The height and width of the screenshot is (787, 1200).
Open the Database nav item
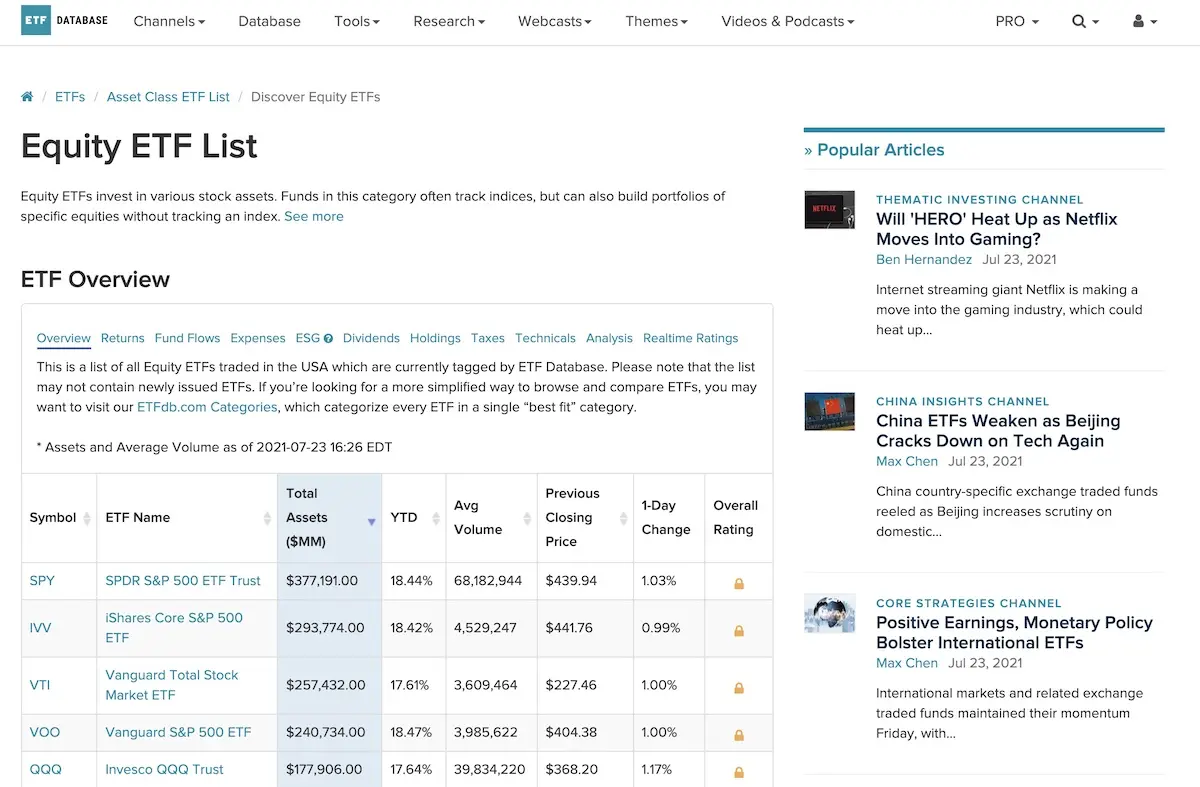point(270,21)
